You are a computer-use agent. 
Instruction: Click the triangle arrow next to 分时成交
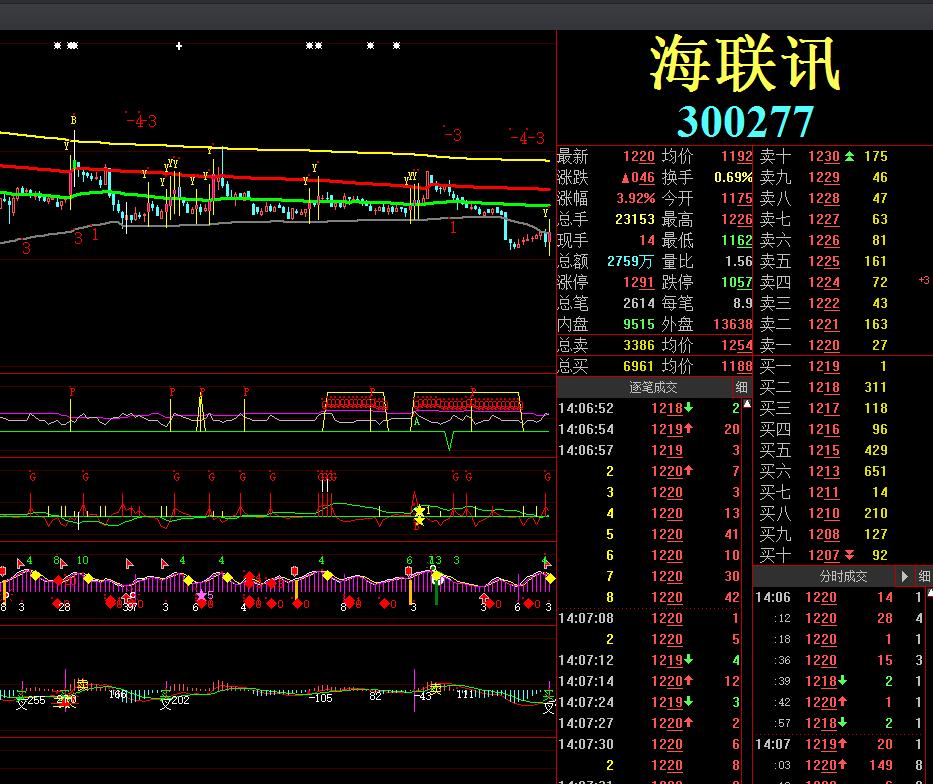point(904,576)
